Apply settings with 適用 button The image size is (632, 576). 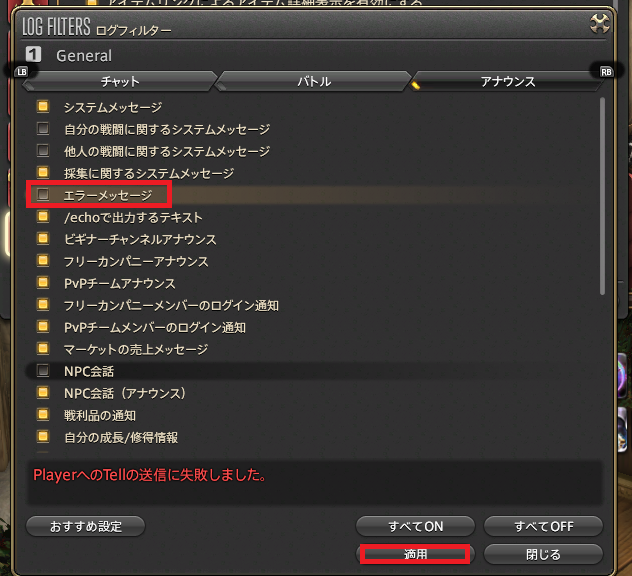(x=415, y=554)
